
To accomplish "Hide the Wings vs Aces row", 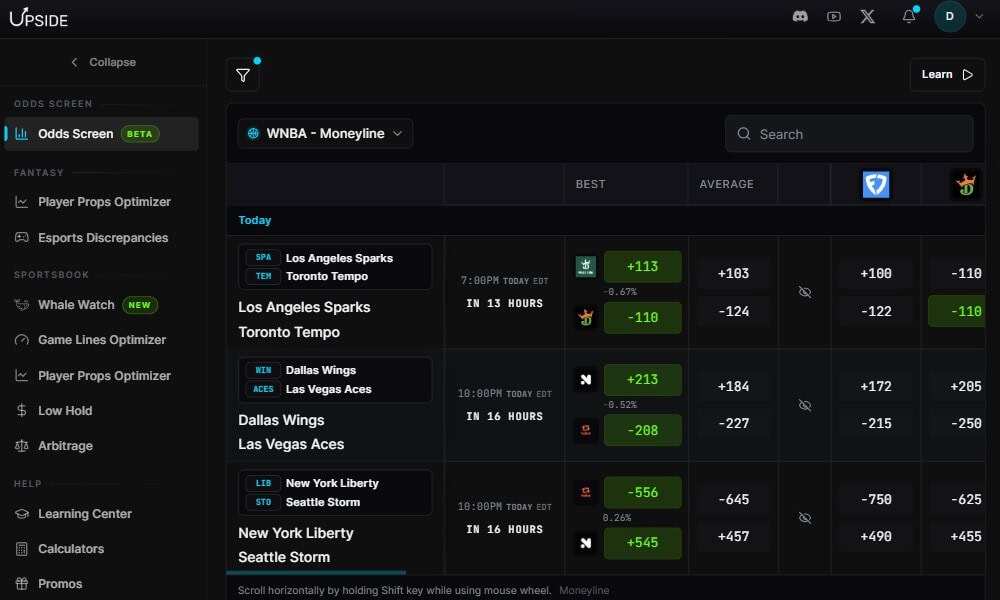I will pos(805,405).
